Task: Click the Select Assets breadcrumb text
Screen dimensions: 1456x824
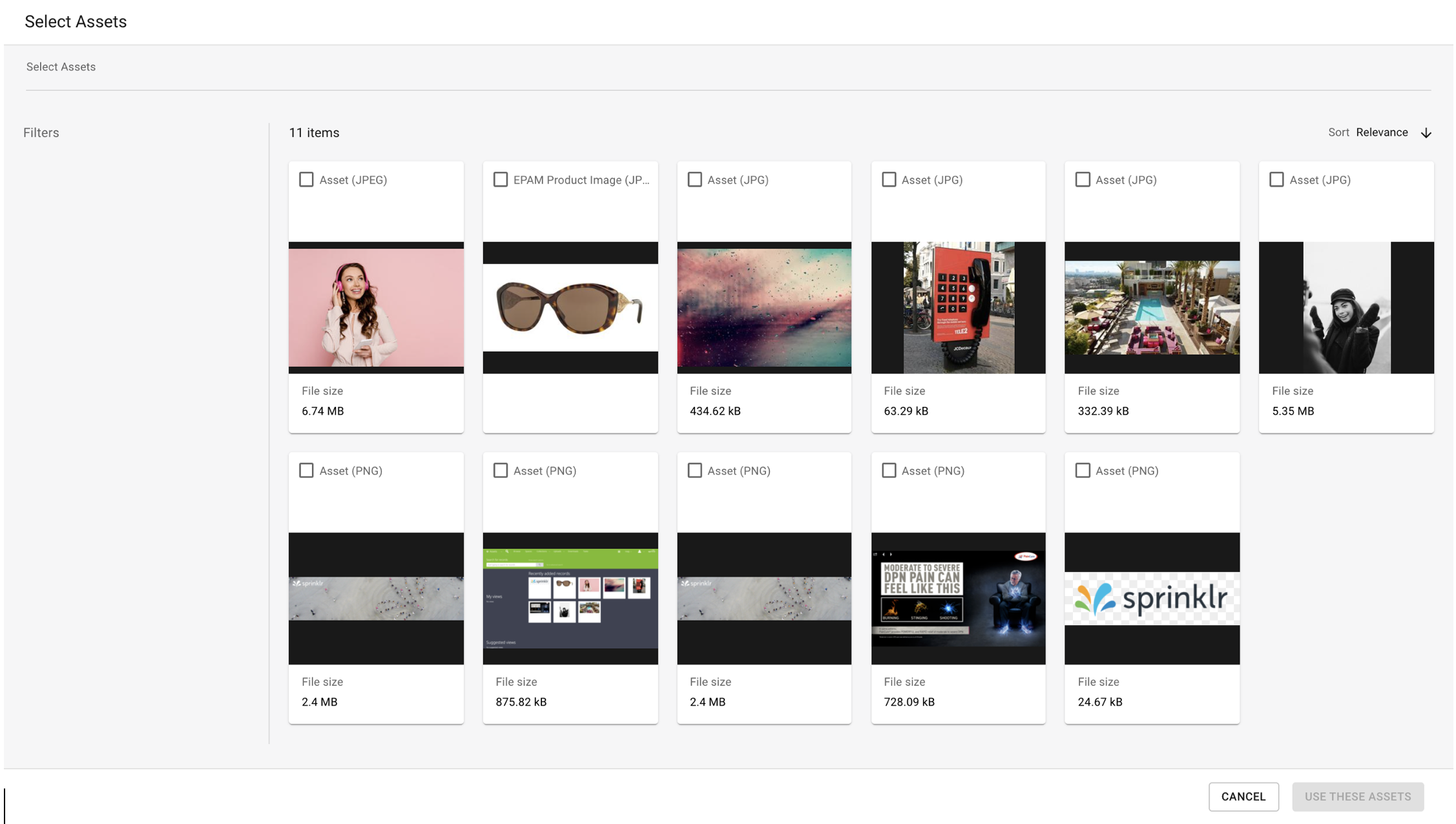Action: click(x=61, y=67)
